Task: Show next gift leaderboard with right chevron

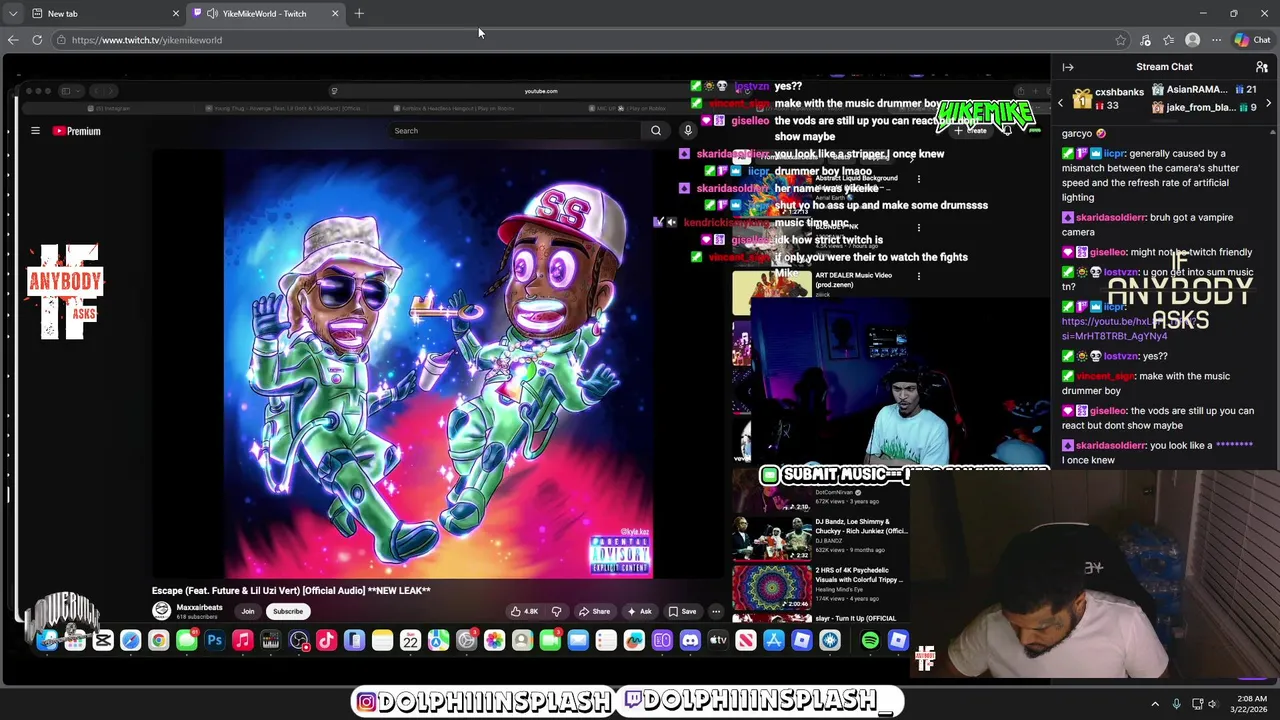Action: (1268, 103)
